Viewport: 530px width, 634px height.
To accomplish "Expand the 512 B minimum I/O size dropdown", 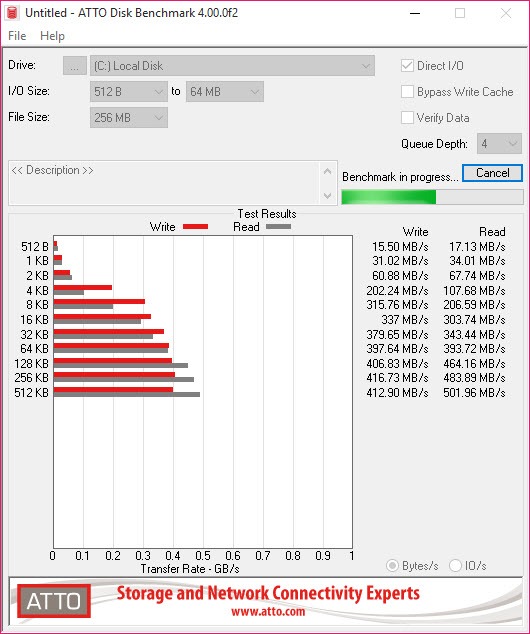I will (129, 92).
